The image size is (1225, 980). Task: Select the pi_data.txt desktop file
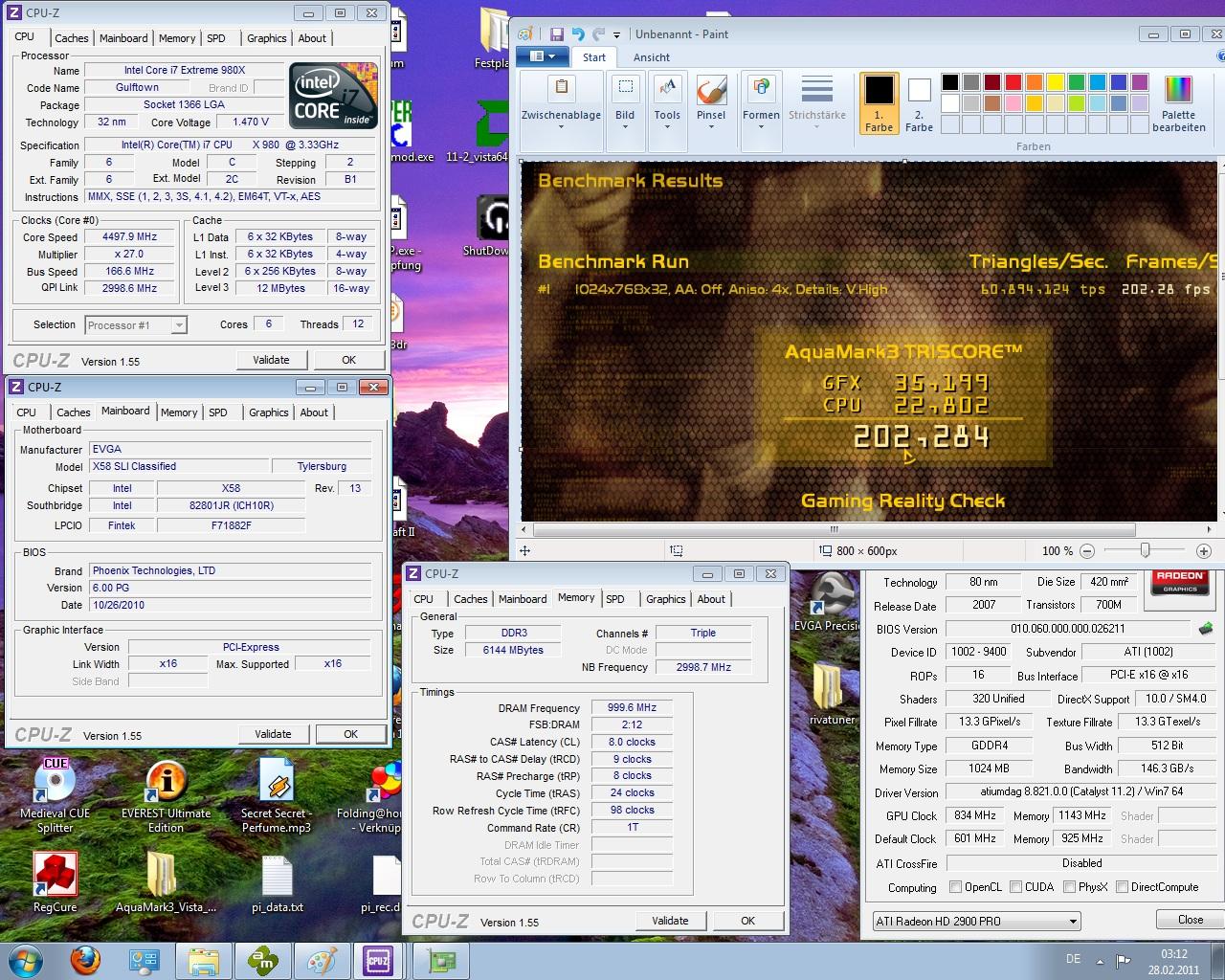[277, 882]
